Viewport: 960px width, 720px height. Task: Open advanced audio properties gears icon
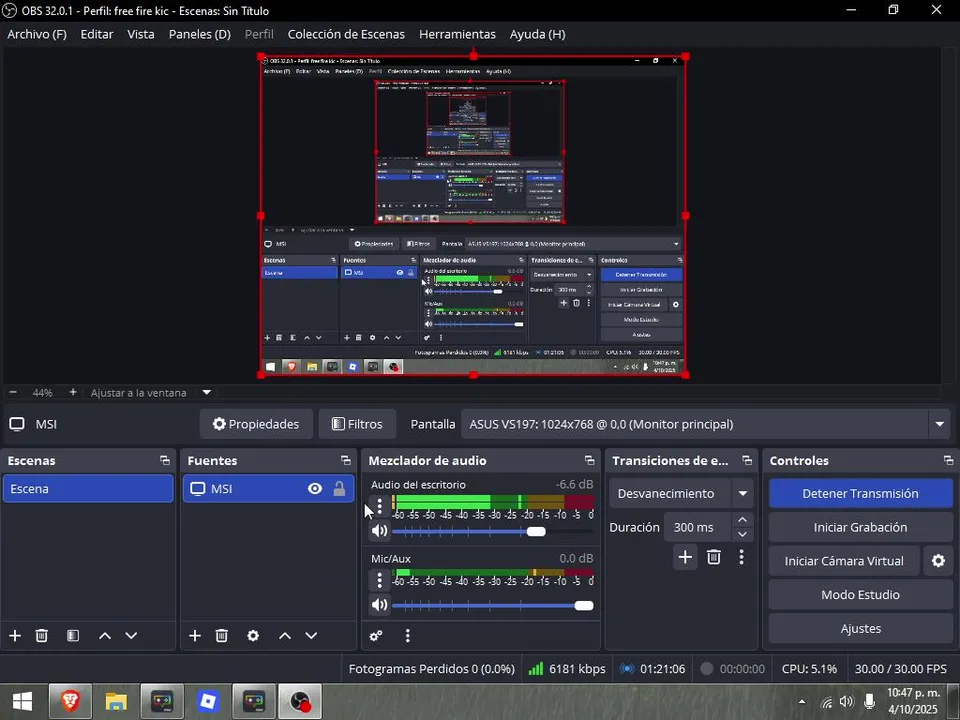click(x=376, y=636)
